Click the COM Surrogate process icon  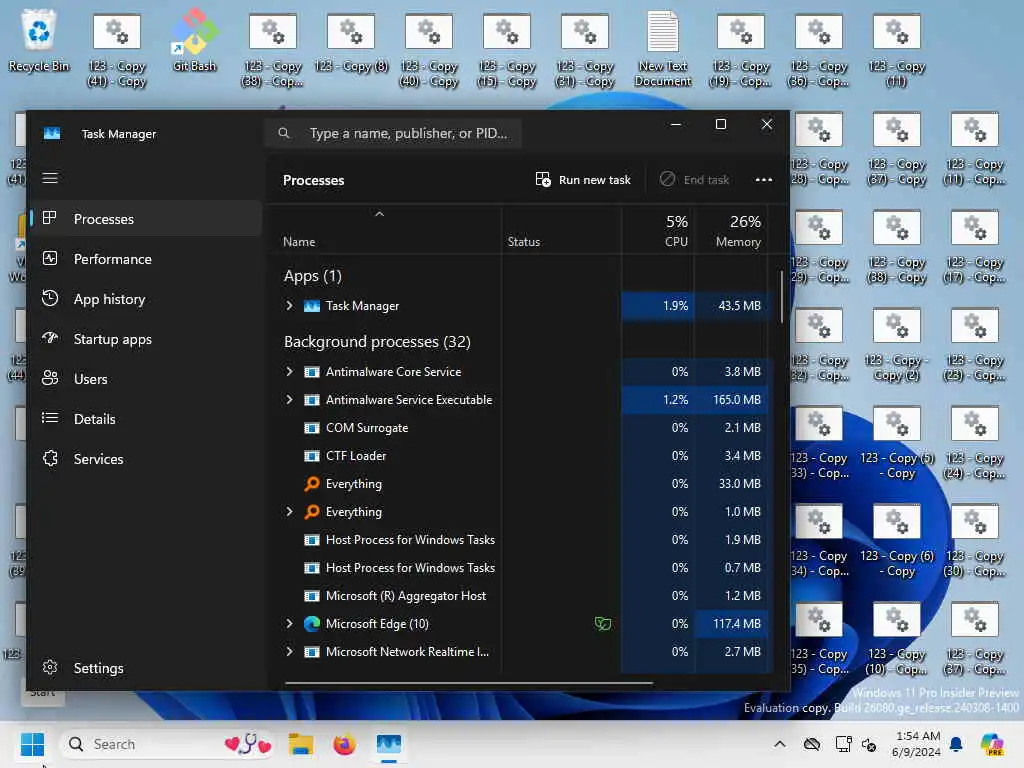pyautogui.click(x=312, y=428)
